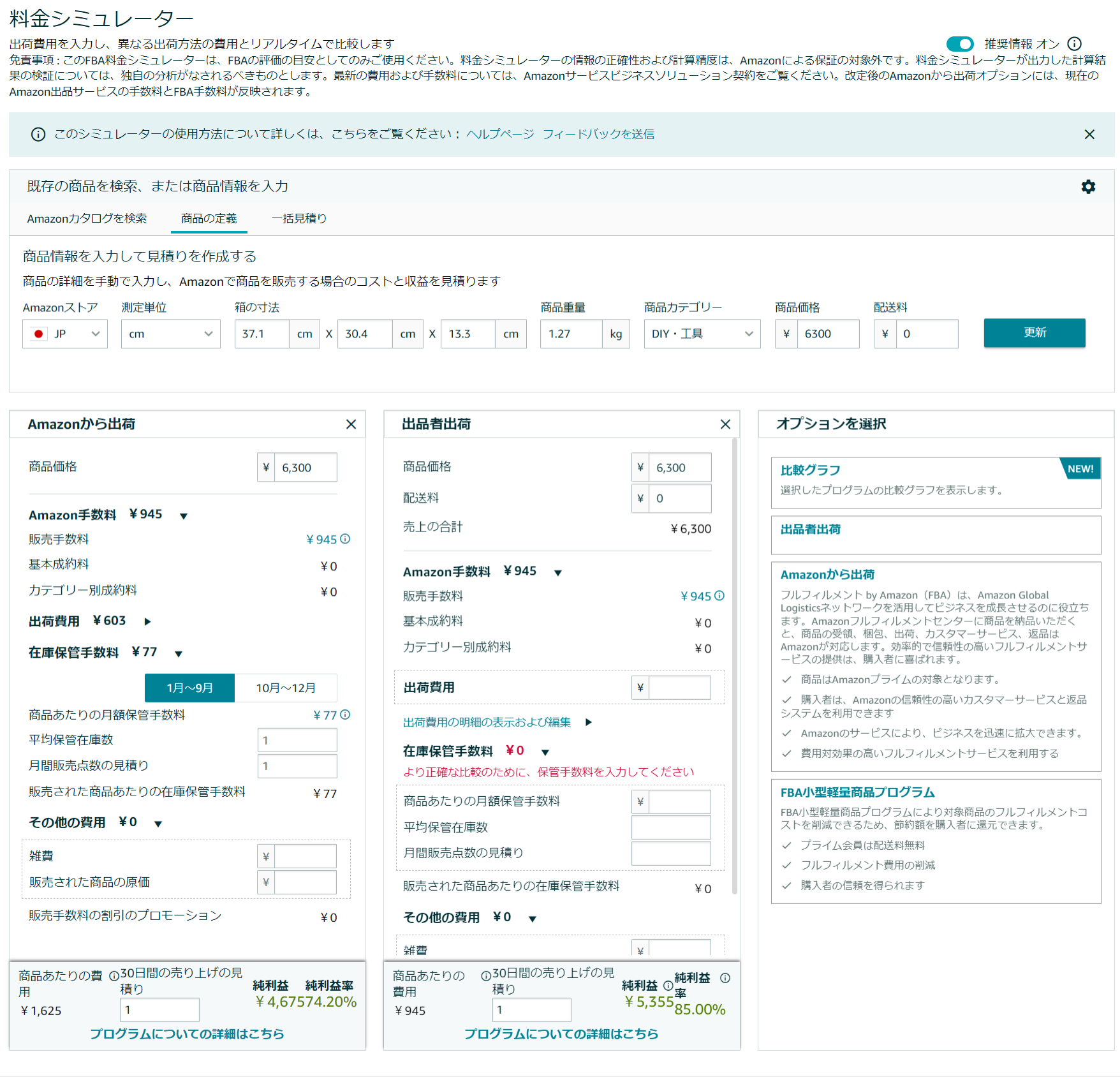Select the Amazonから出荷 option card
Screen dimensions: 1120x1082
point(936,667)
